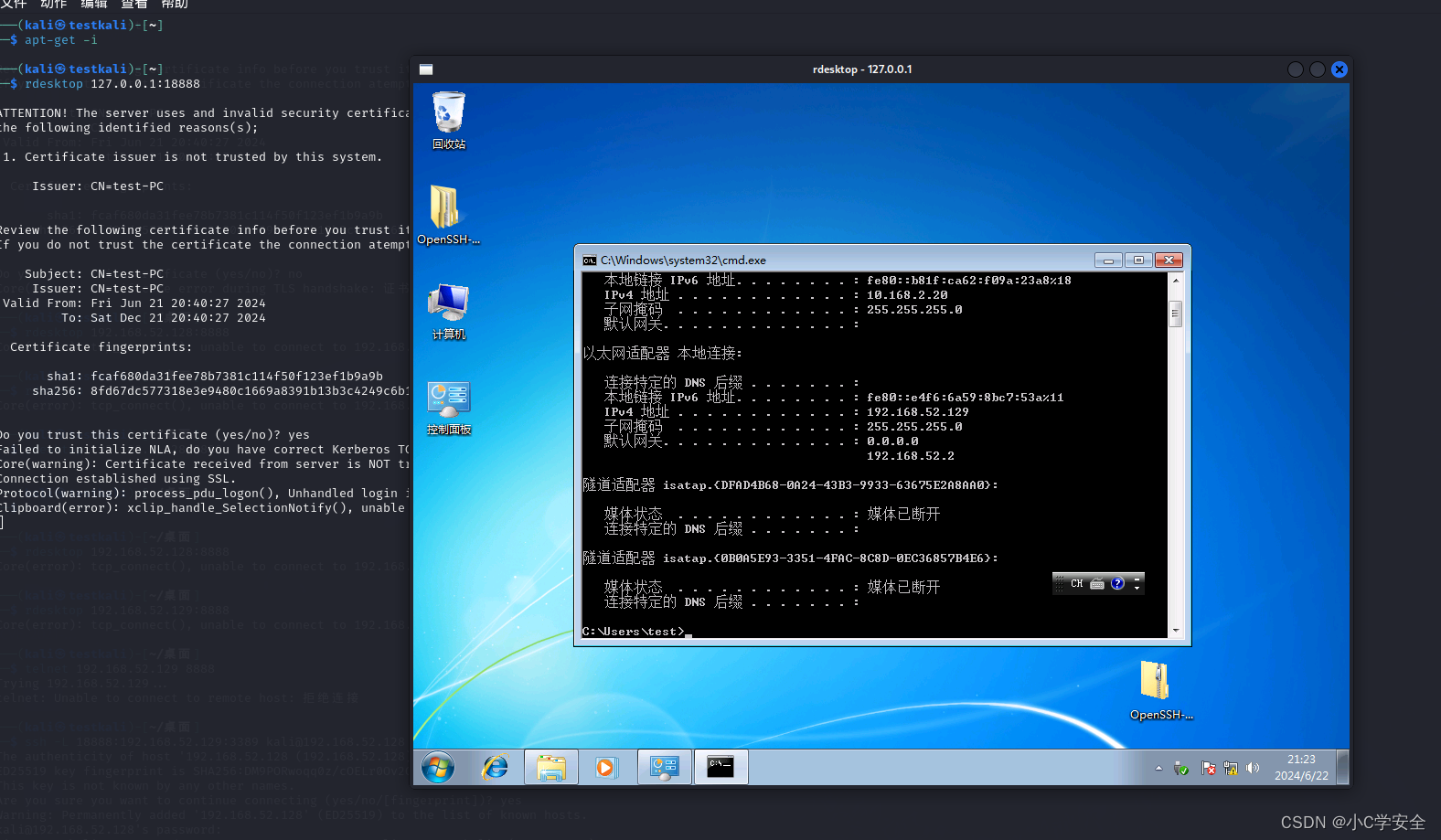The height and width of the screenshot is (840, 1441).
Task: Open the 帮助 terminal menu
Action: tap(174, 4)
